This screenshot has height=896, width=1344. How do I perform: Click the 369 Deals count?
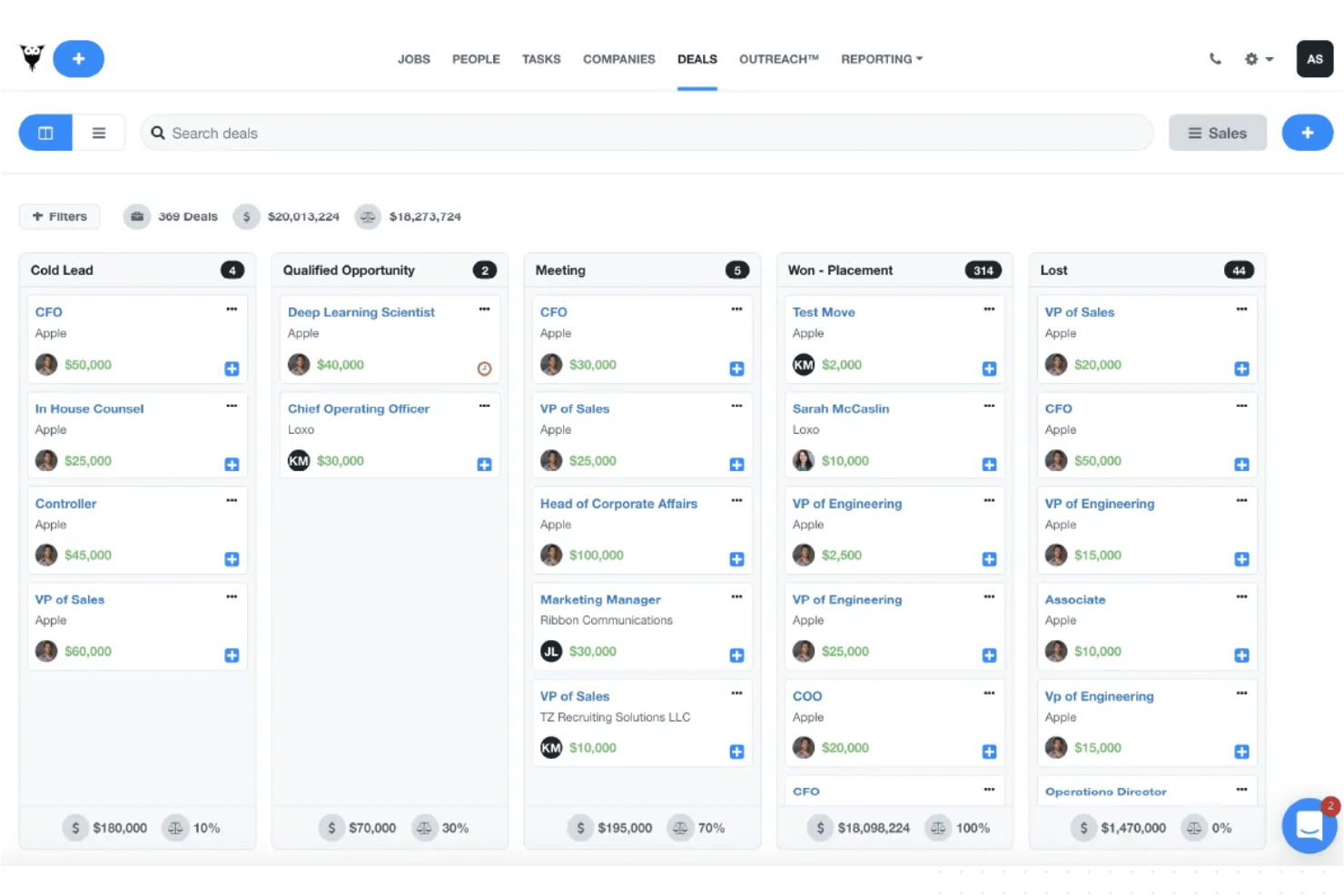tap(172, 217)
